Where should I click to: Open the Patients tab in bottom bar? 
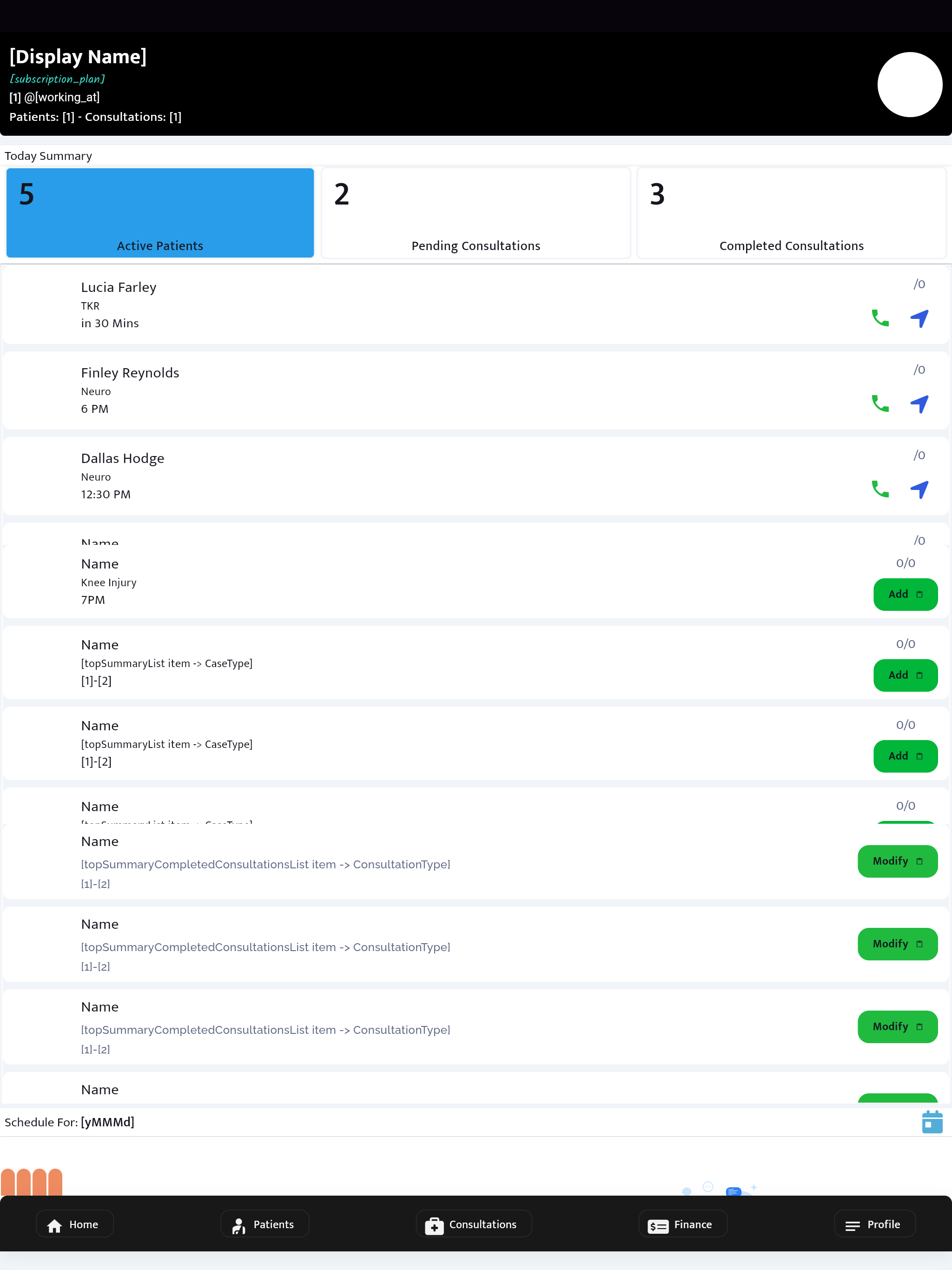tap(264, 1224)
